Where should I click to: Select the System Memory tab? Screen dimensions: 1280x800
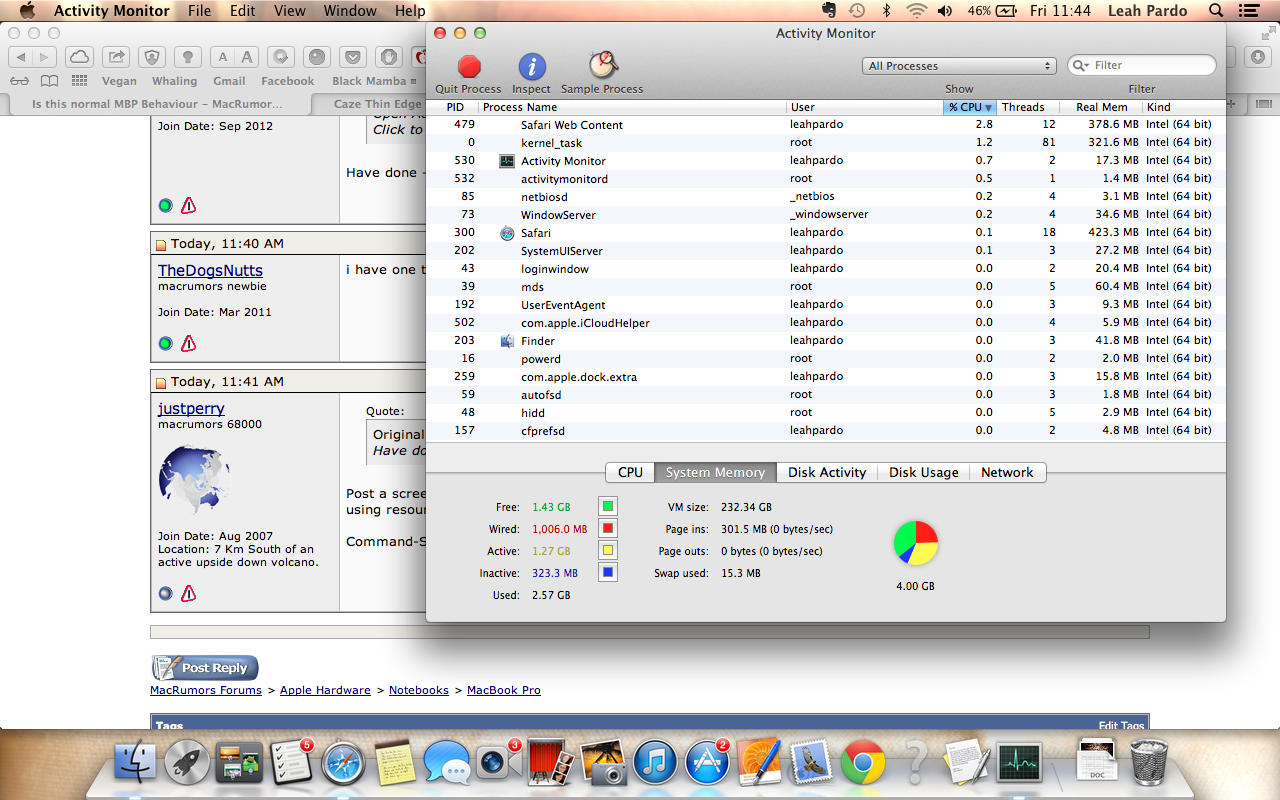tap(715, 472)
